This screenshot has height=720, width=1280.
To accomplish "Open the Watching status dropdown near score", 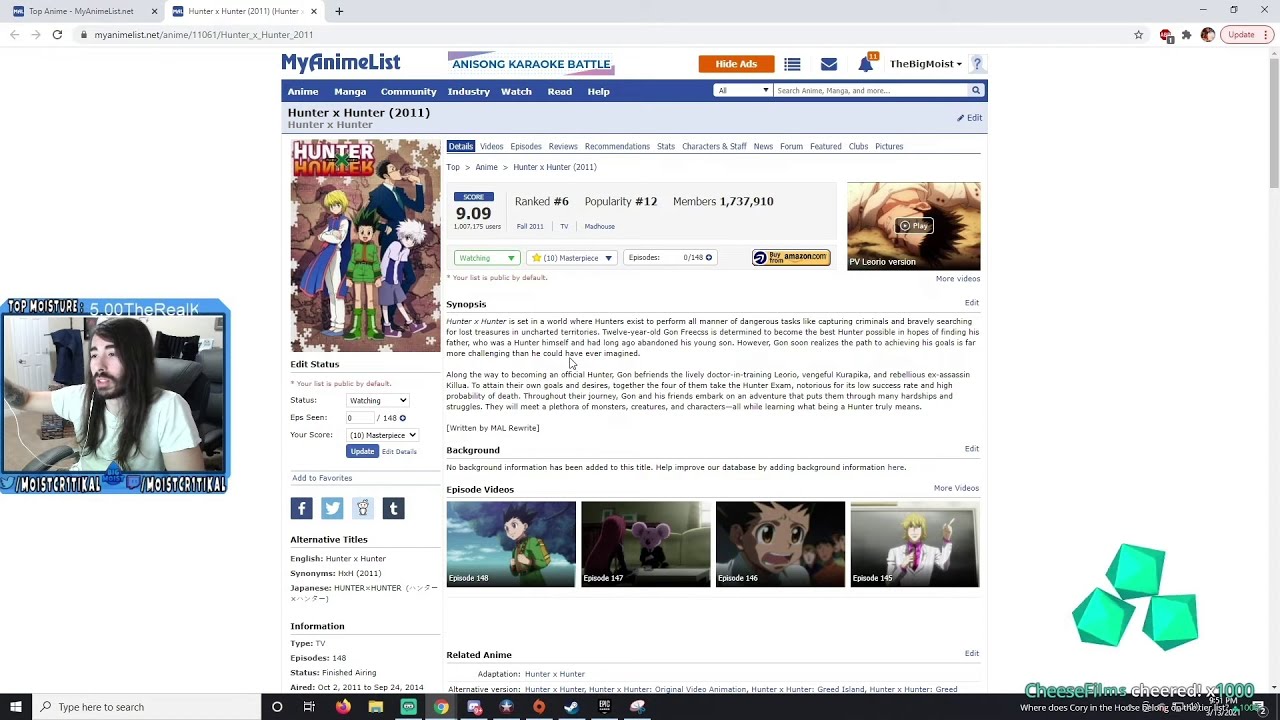I will click(x=486, y=258).
